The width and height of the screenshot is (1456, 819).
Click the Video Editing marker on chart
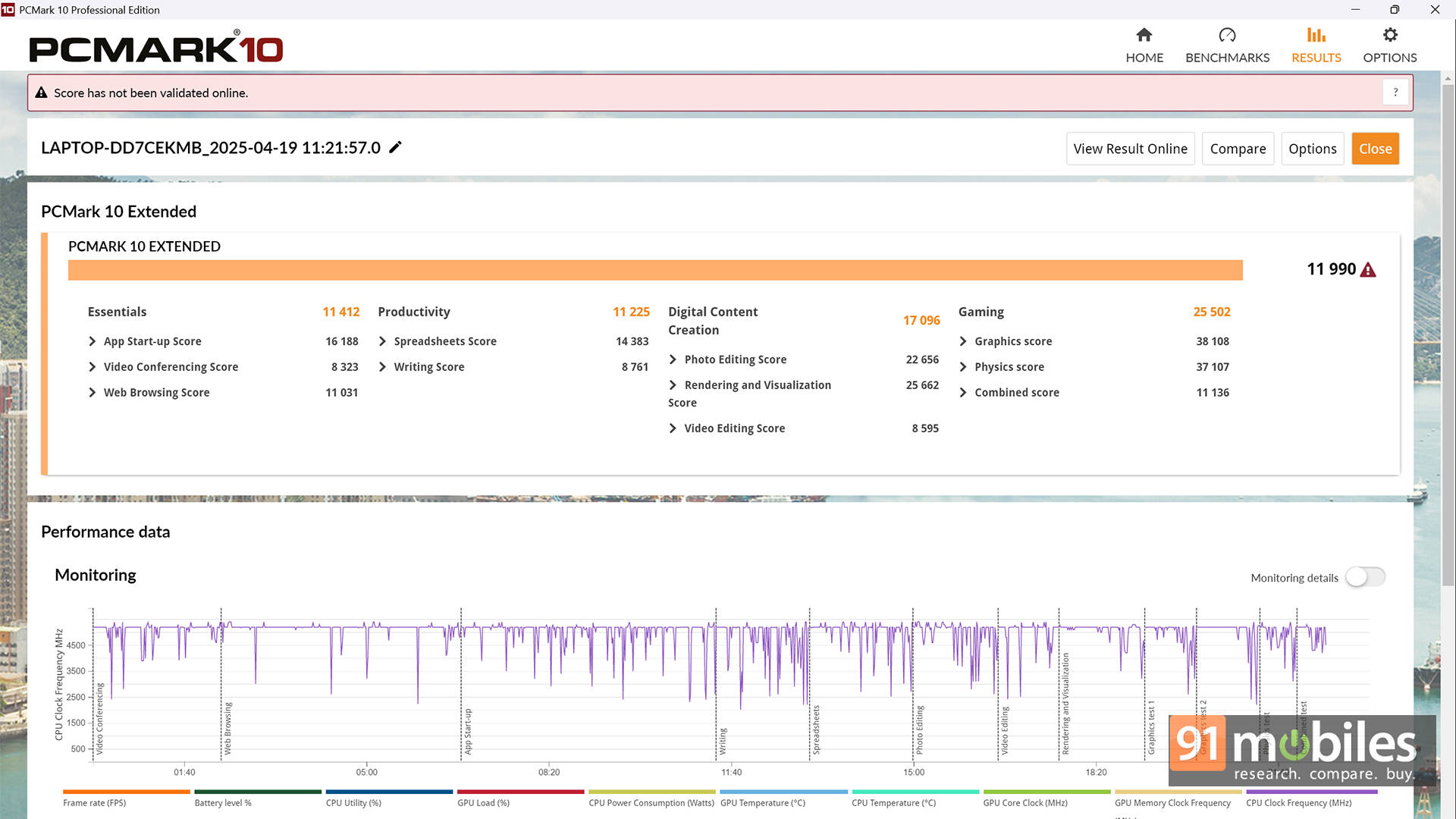pyautogui.click(x=1005, y=730)
